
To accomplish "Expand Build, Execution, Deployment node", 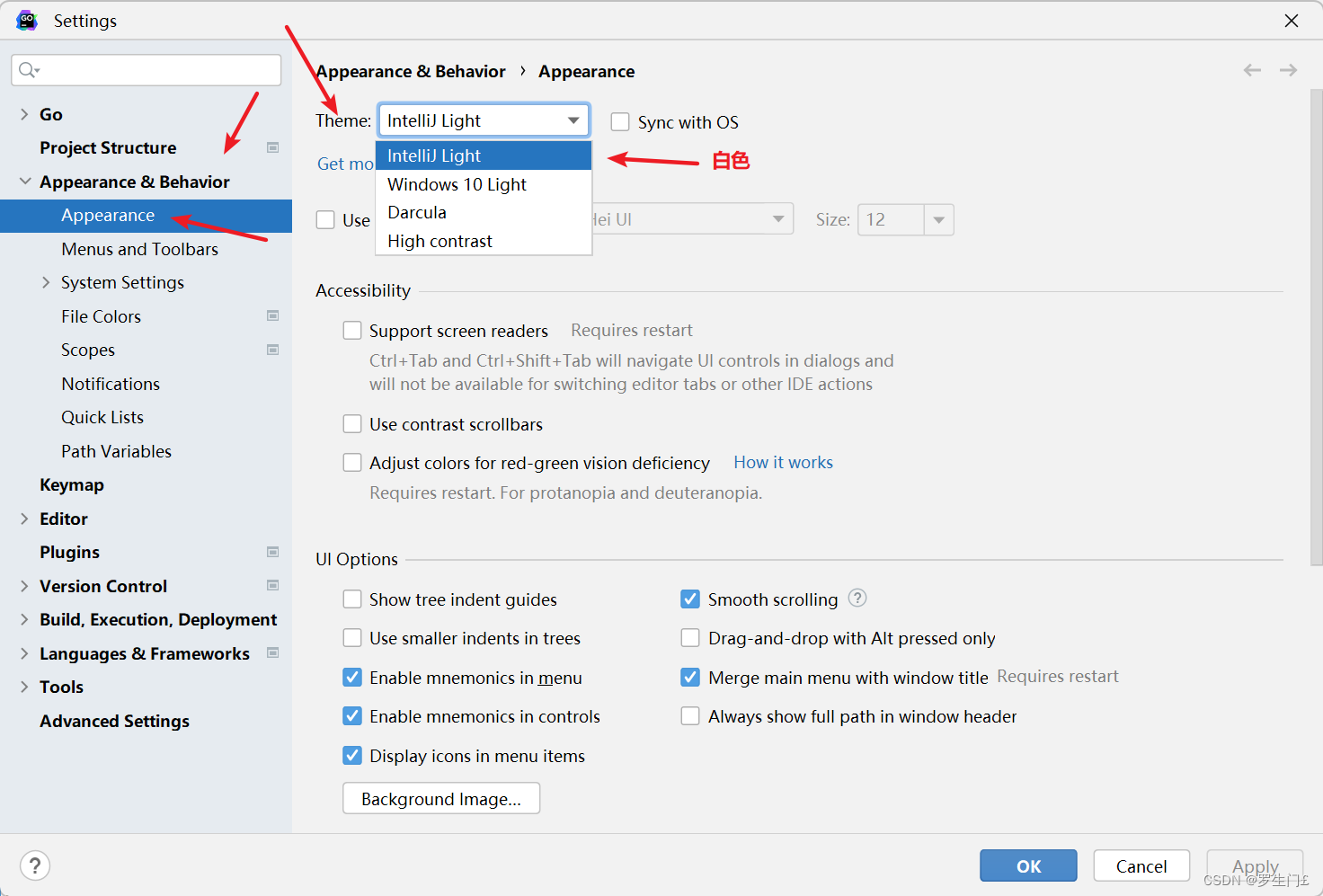I will [24, 619].
